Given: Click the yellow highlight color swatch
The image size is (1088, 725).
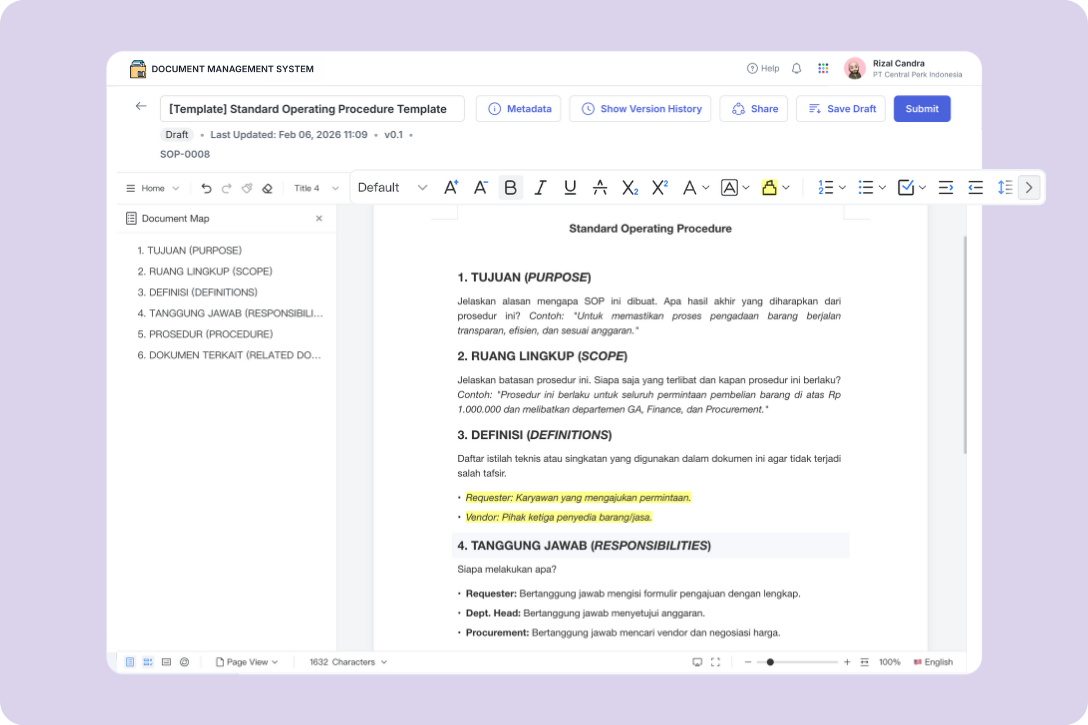Looking at the screenshot, I should pyautogui.click(x=769, y=187).
